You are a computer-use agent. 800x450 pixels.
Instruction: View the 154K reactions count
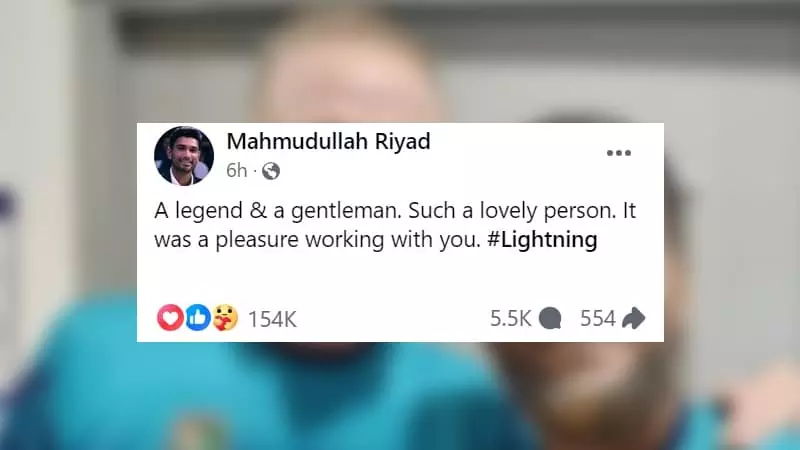[x=272, y=319]
